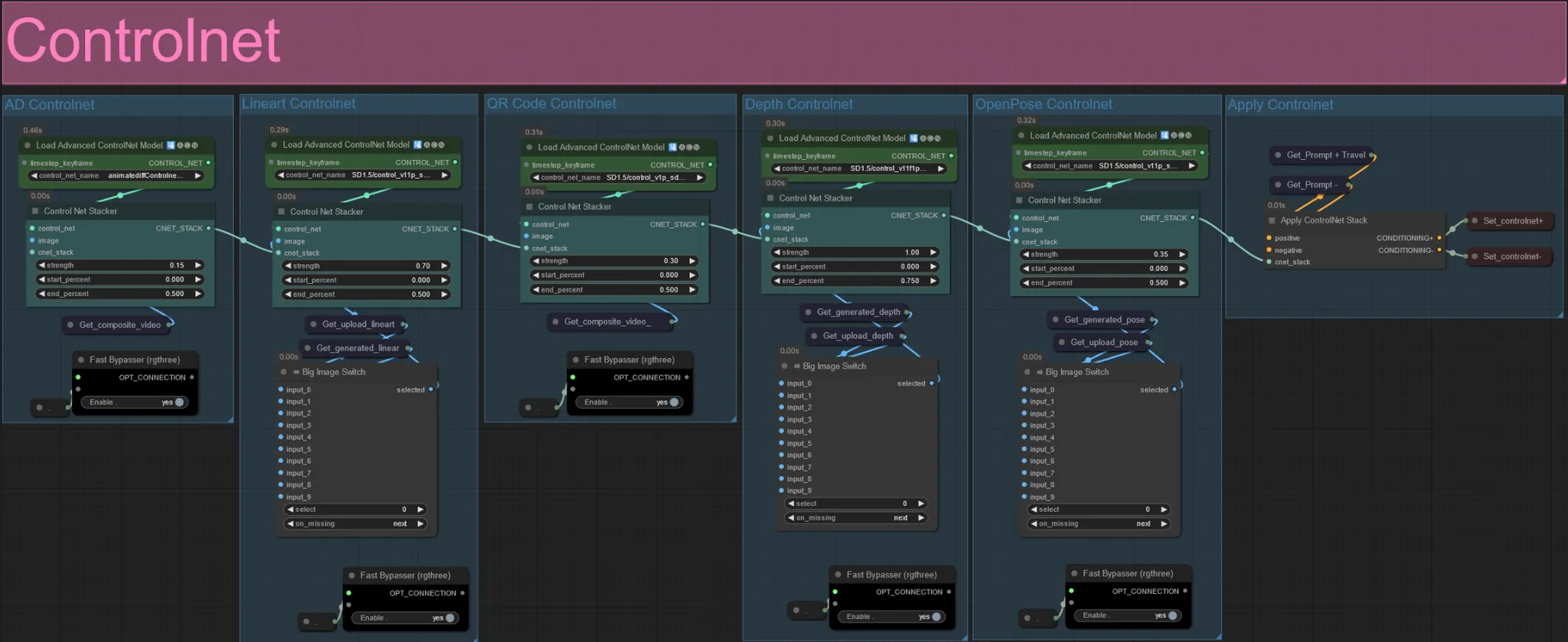1568x642 pixels.
Task: Click the Get_Prompt - node
Action: point(1312,185)
